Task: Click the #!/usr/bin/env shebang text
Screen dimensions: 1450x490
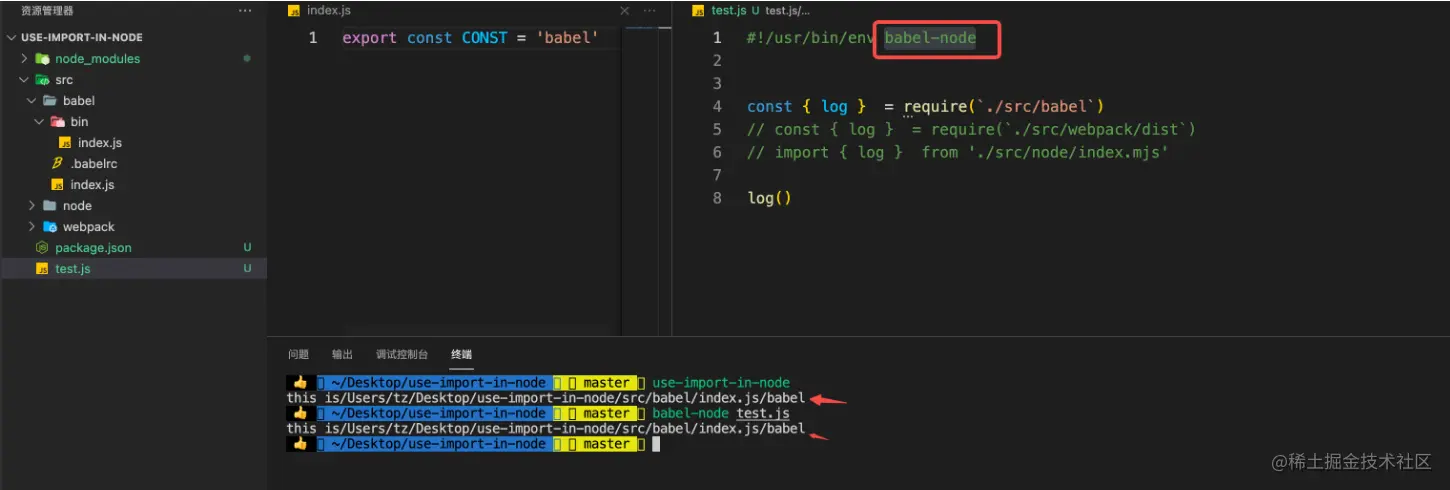Action: [811, 38]
